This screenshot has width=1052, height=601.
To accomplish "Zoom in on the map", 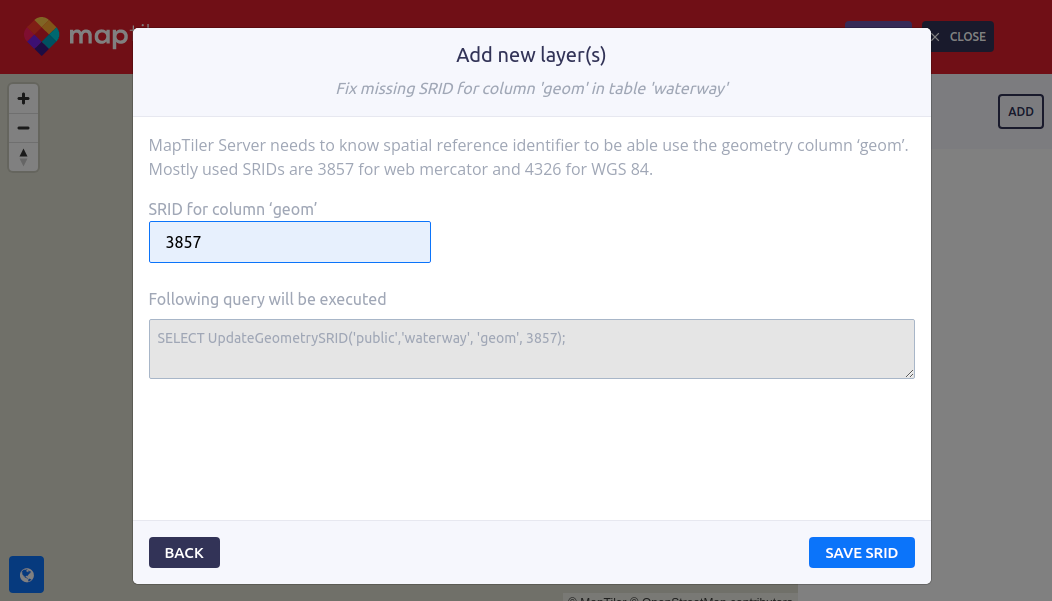I will [23, 99].
